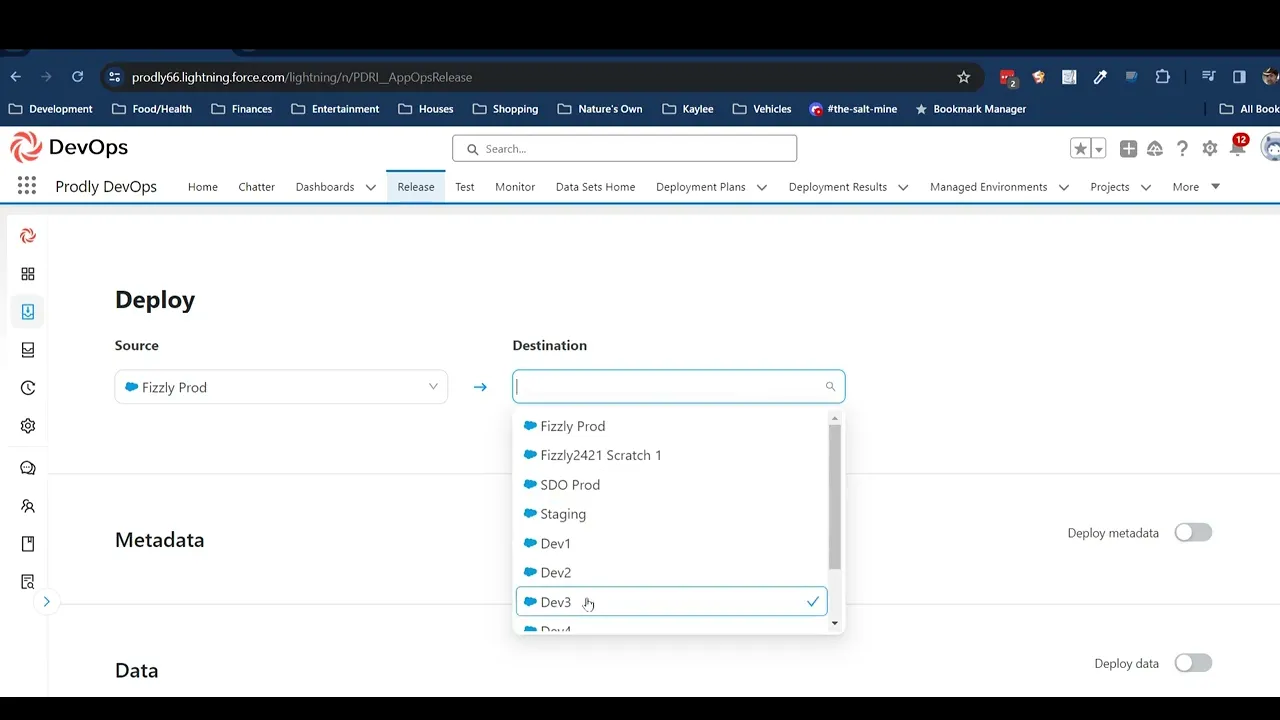Choose Staging as destination

click(x=671, y=514)
